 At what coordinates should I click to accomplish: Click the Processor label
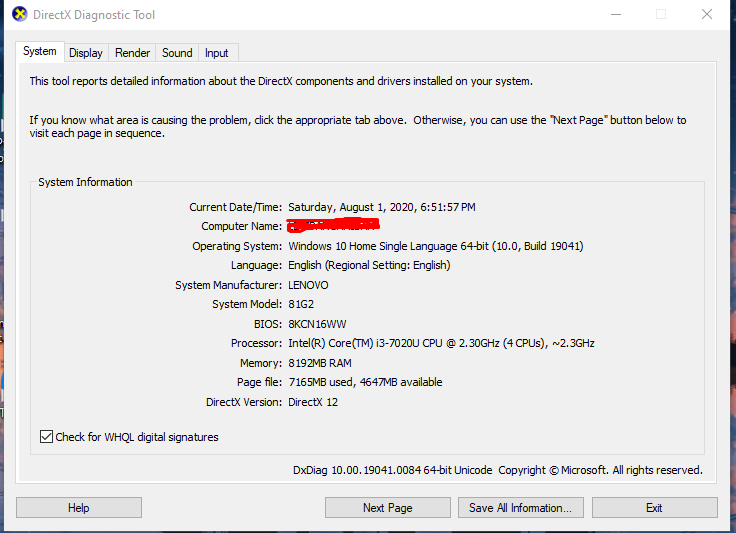point(256,343)
